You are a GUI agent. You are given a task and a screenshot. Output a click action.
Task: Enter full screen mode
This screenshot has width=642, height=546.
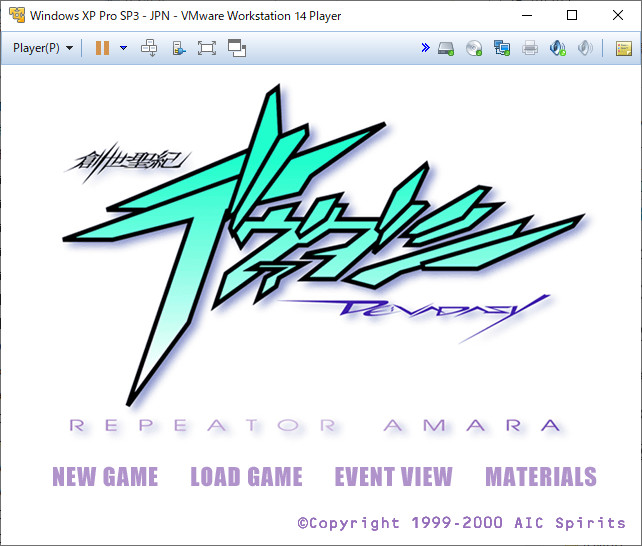207,48
